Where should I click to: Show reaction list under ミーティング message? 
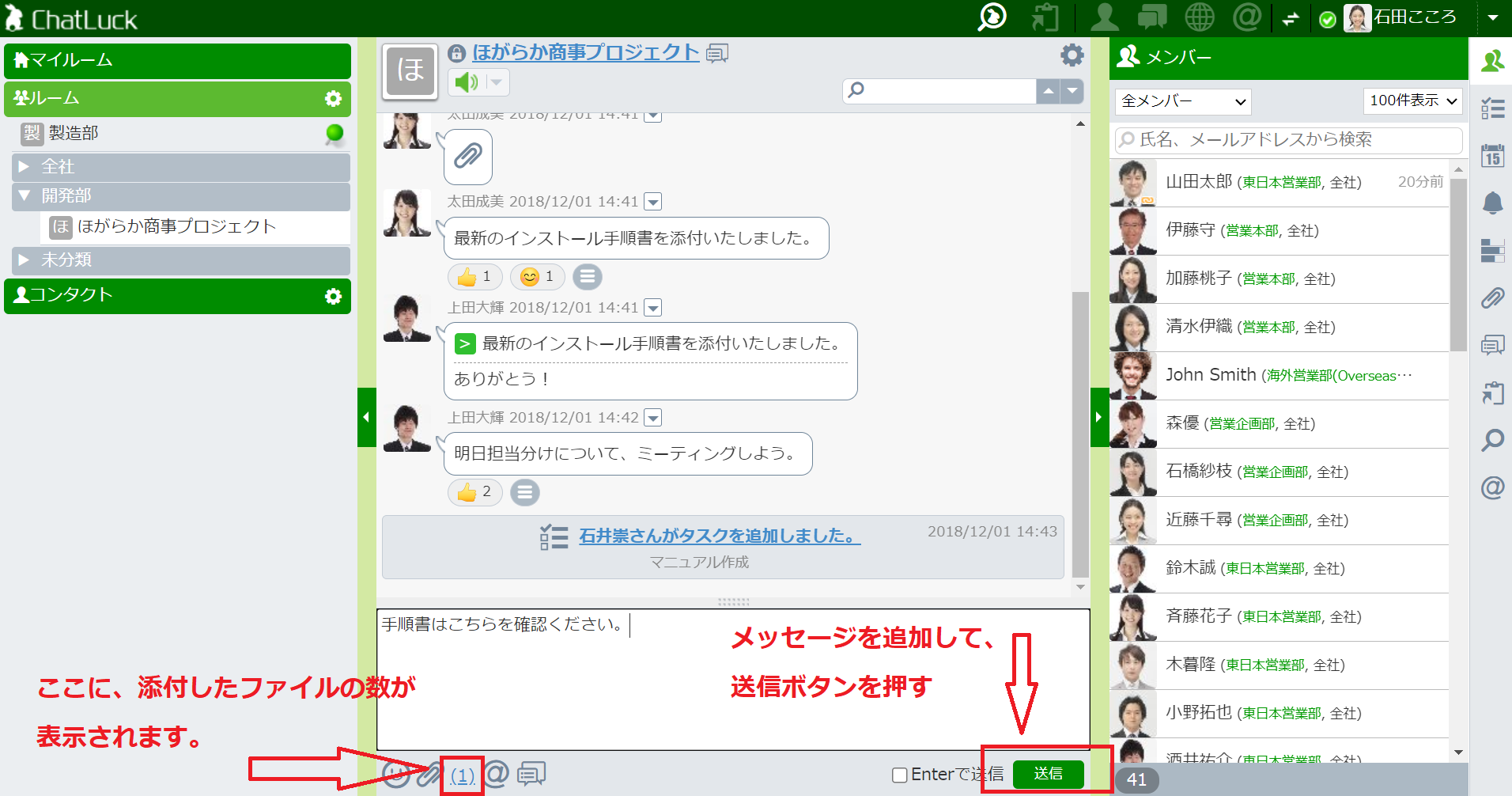pos(525,493)
